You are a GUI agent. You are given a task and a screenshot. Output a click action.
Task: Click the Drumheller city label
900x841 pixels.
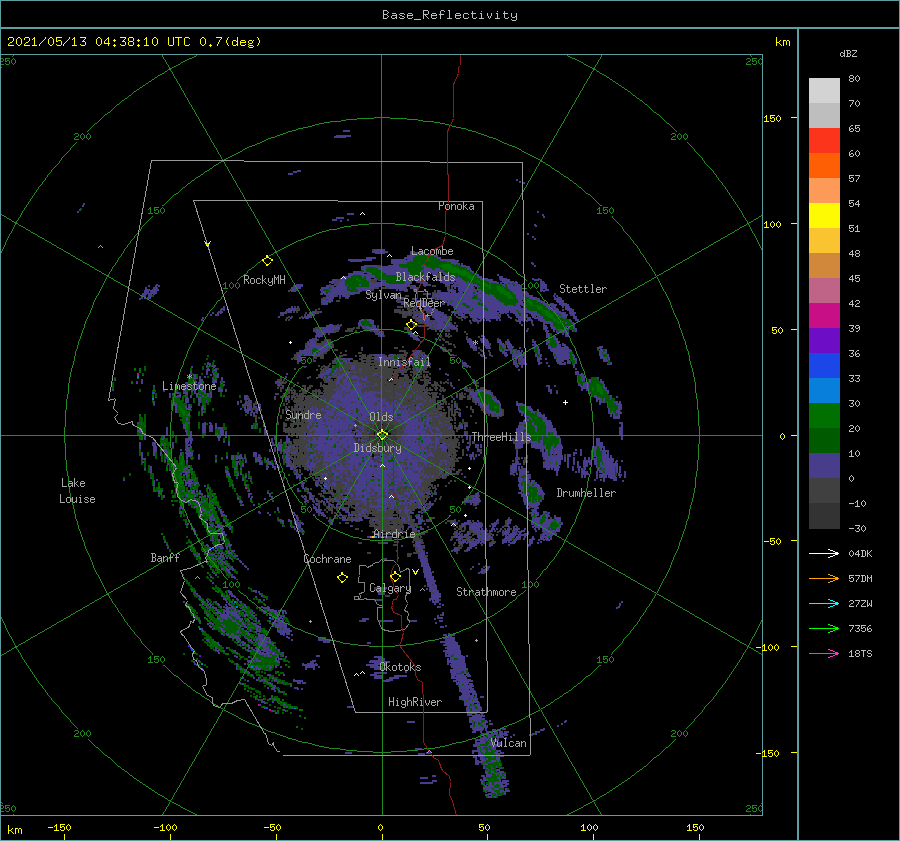click(x=586, y=493)
